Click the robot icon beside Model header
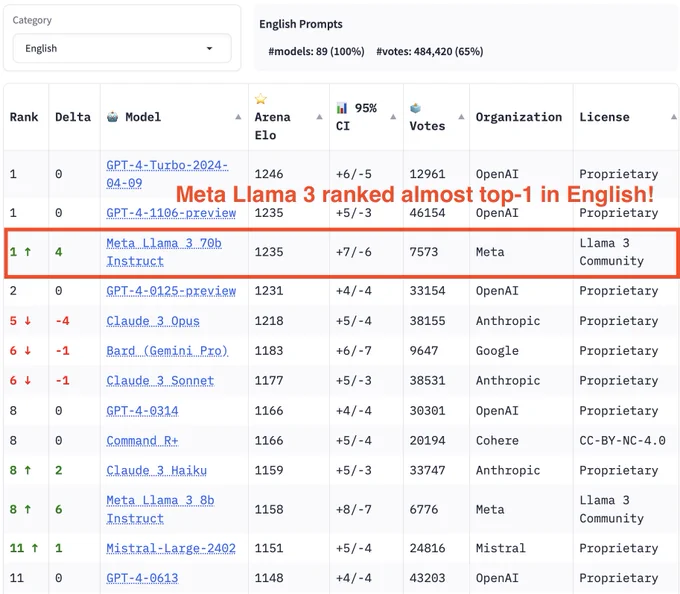 (x=112, y=117)
